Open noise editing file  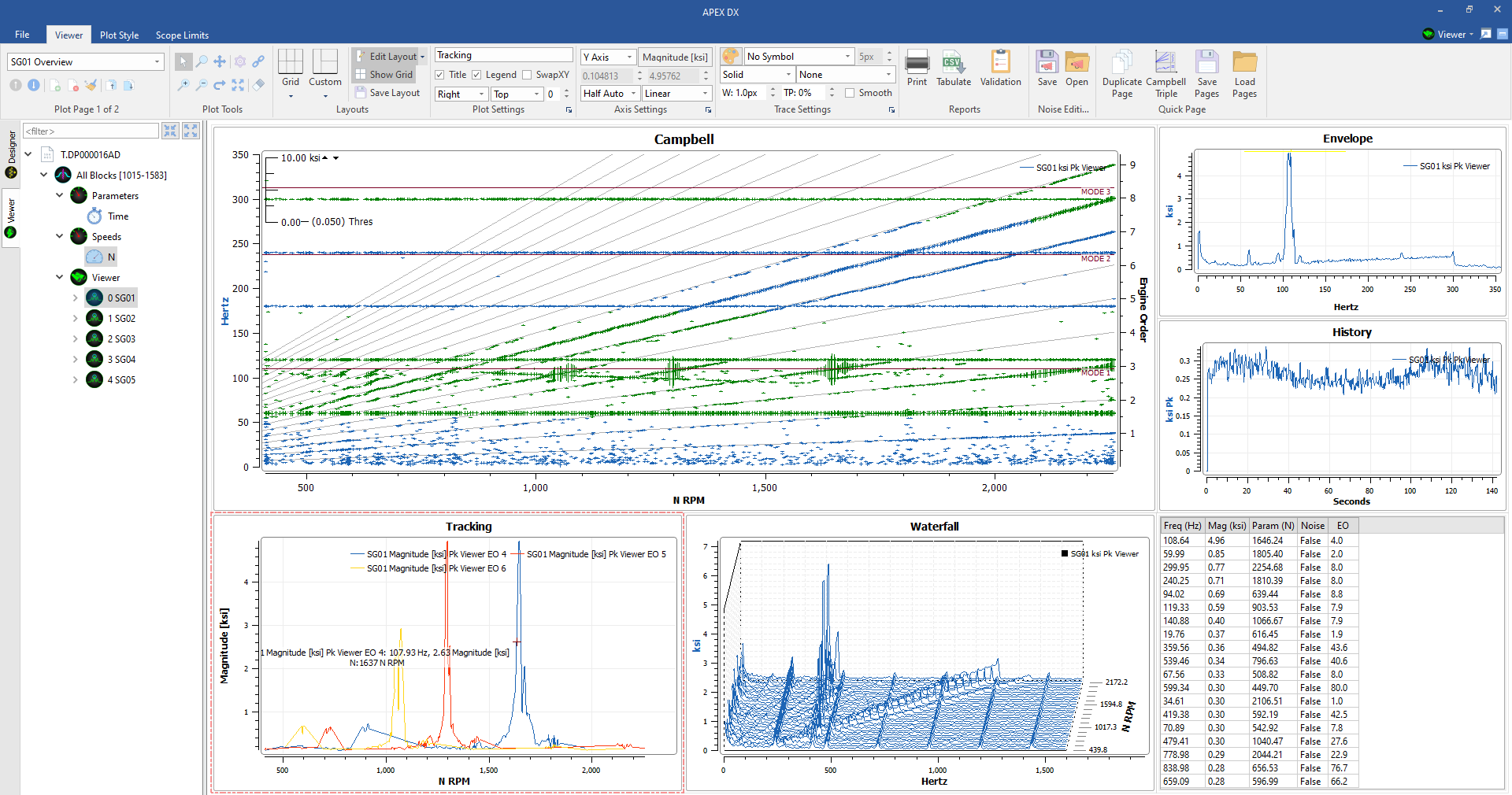1077,68
